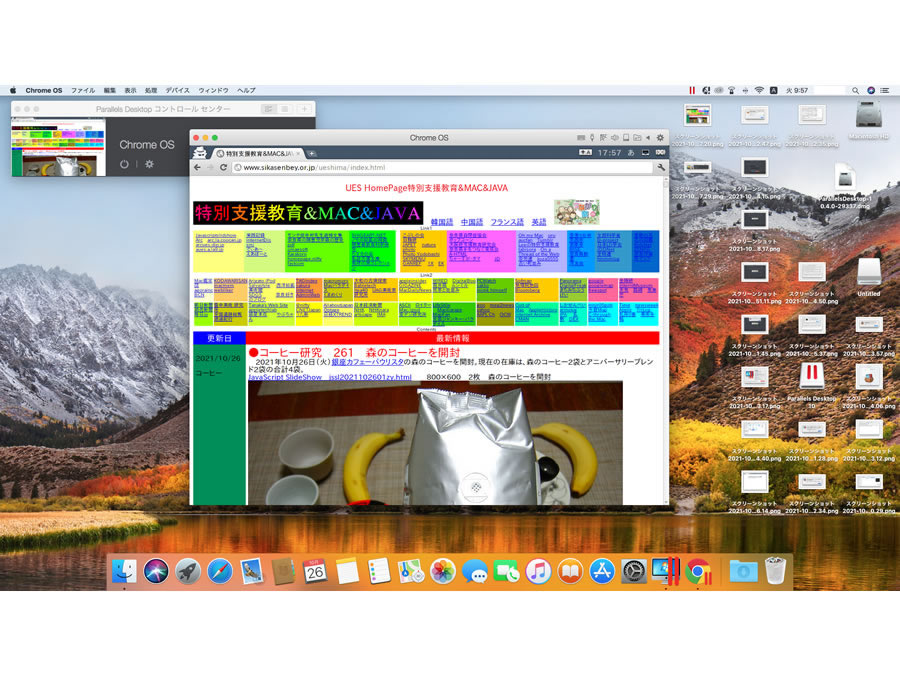
Task: Click the red Parallels menu bar icon
Action: pyautogui.click(x=692, y=90)
